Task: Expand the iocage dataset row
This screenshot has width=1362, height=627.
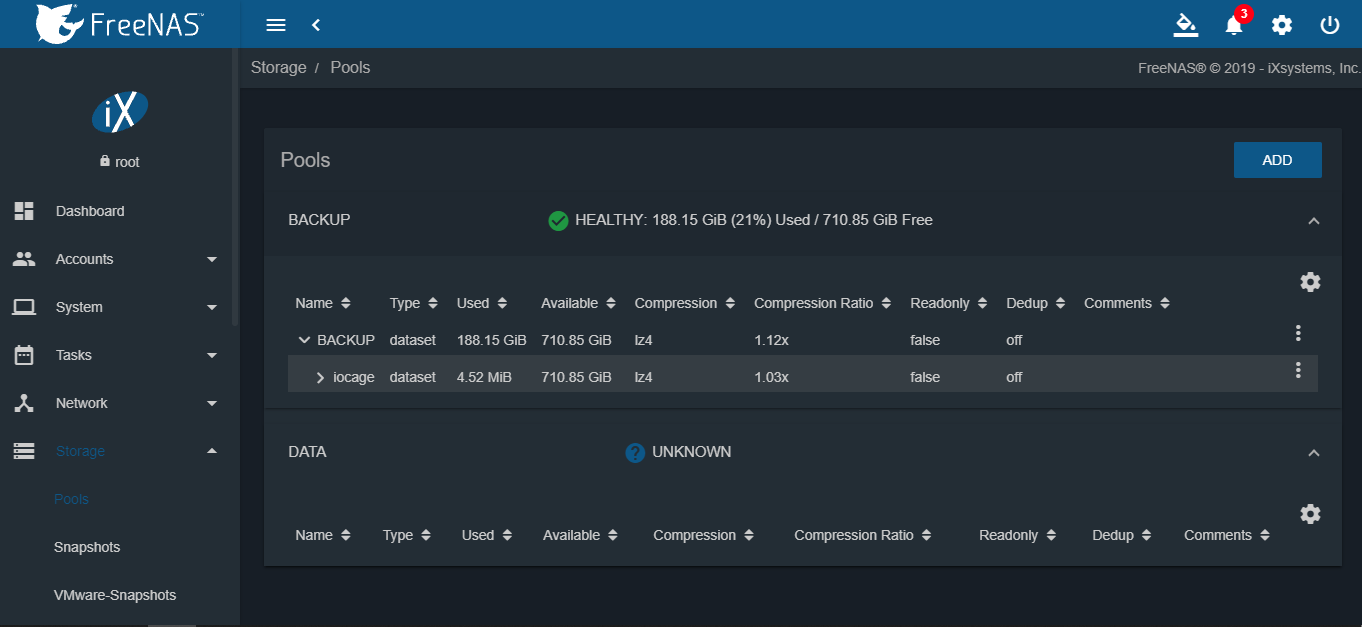Action: [320, 377]
